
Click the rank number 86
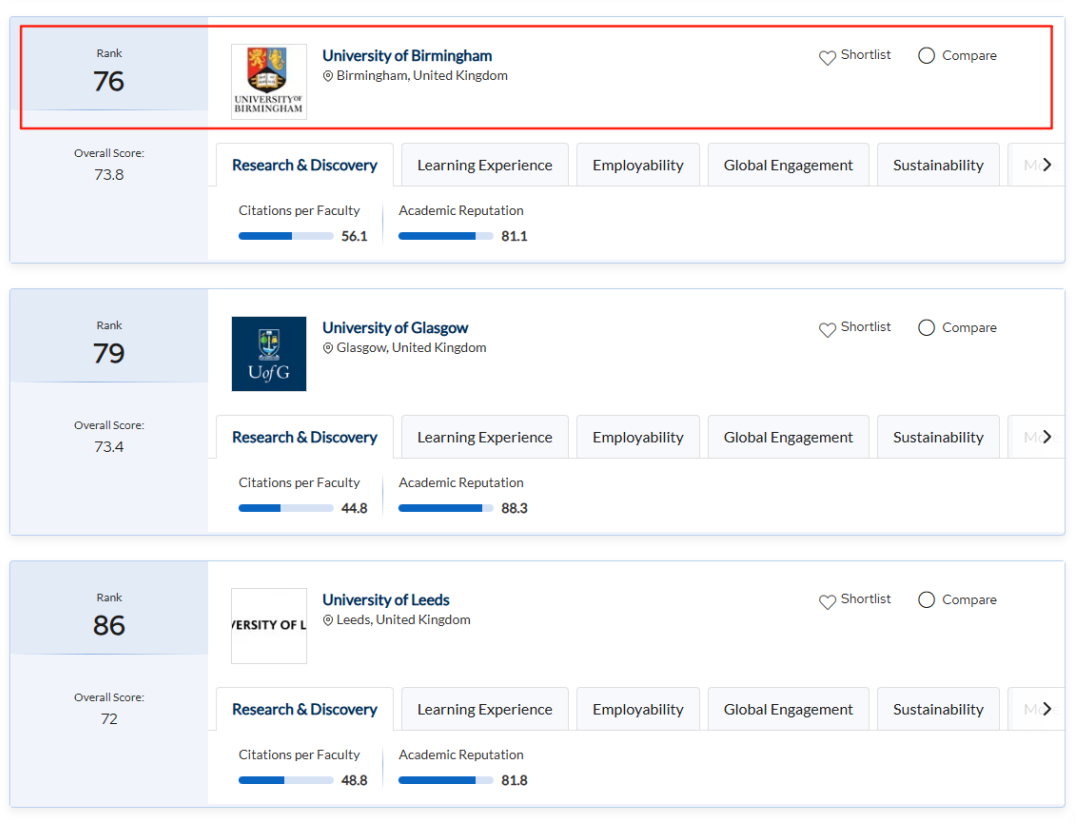point(108,625)
